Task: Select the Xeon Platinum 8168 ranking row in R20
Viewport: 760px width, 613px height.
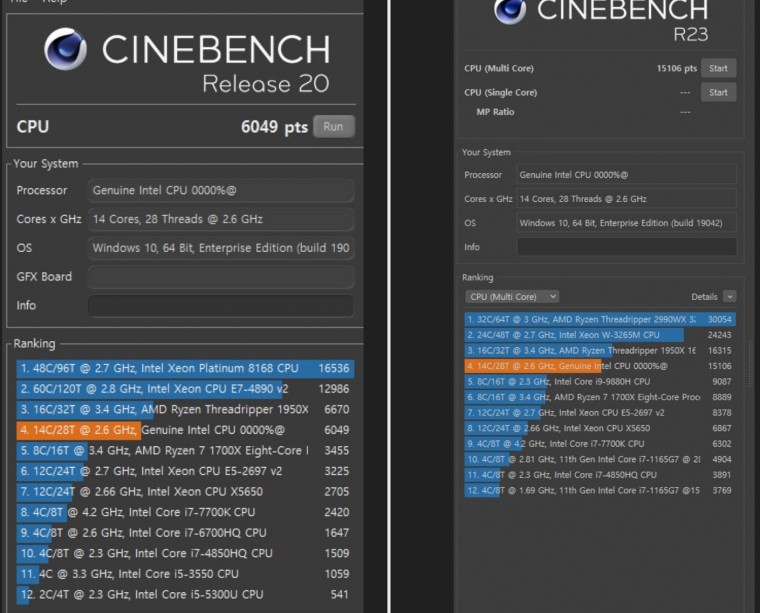Action: pos(185,368)
